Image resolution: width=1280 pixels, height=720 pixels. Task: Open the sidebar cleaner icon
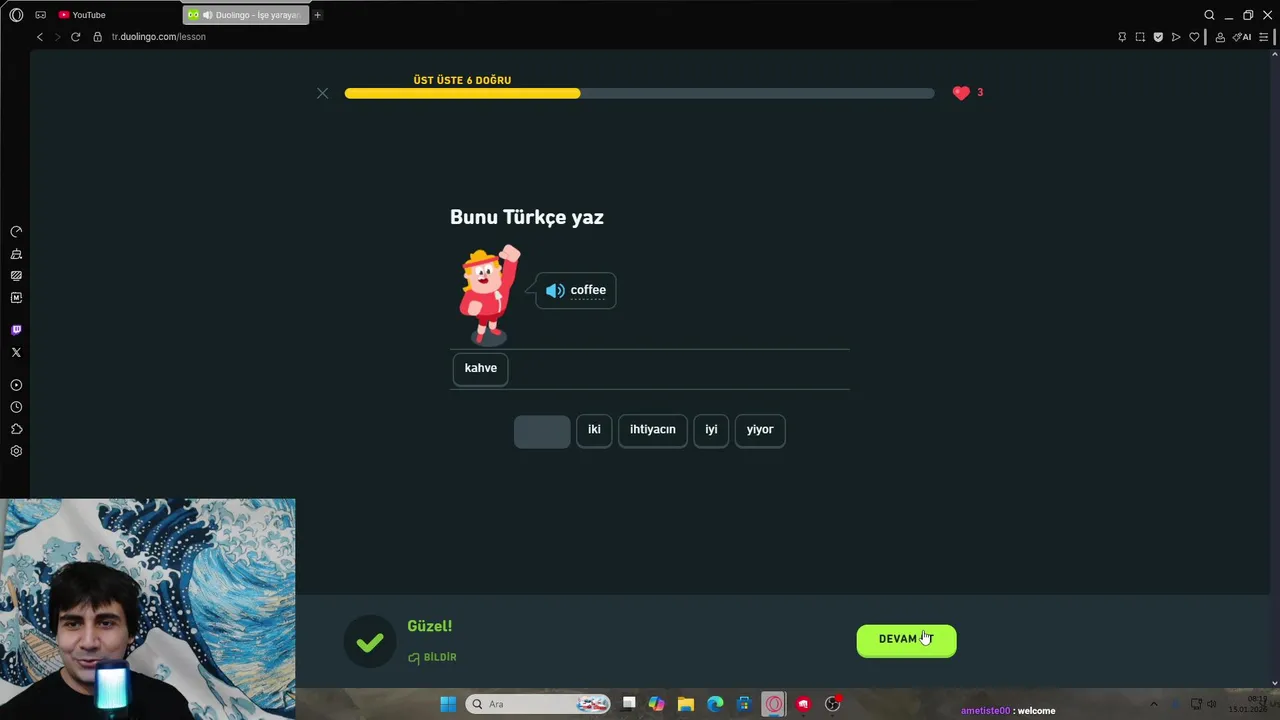pos(16,254)
